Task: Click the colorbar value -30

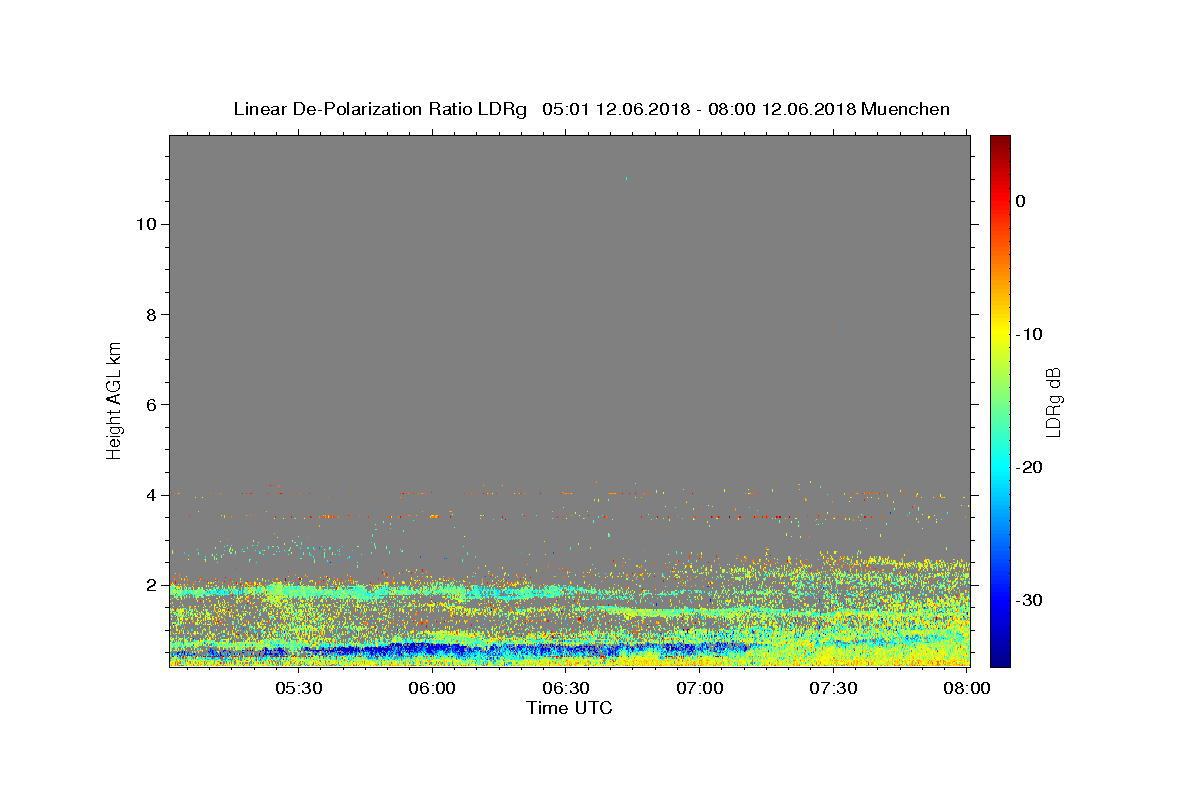Action: (1028, 600)
